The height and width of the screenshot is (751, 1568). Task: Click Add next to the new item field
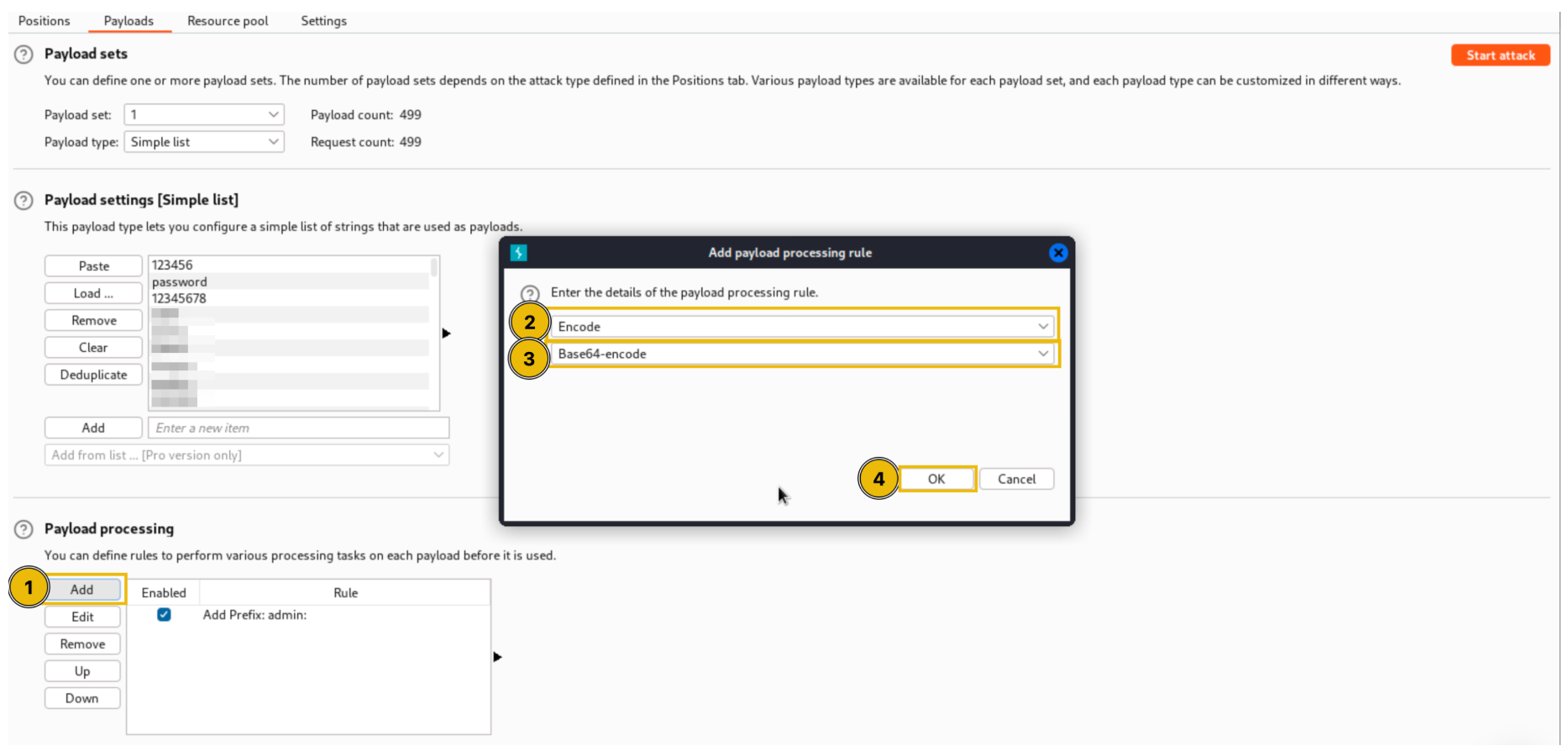click(x=93, y=428)
